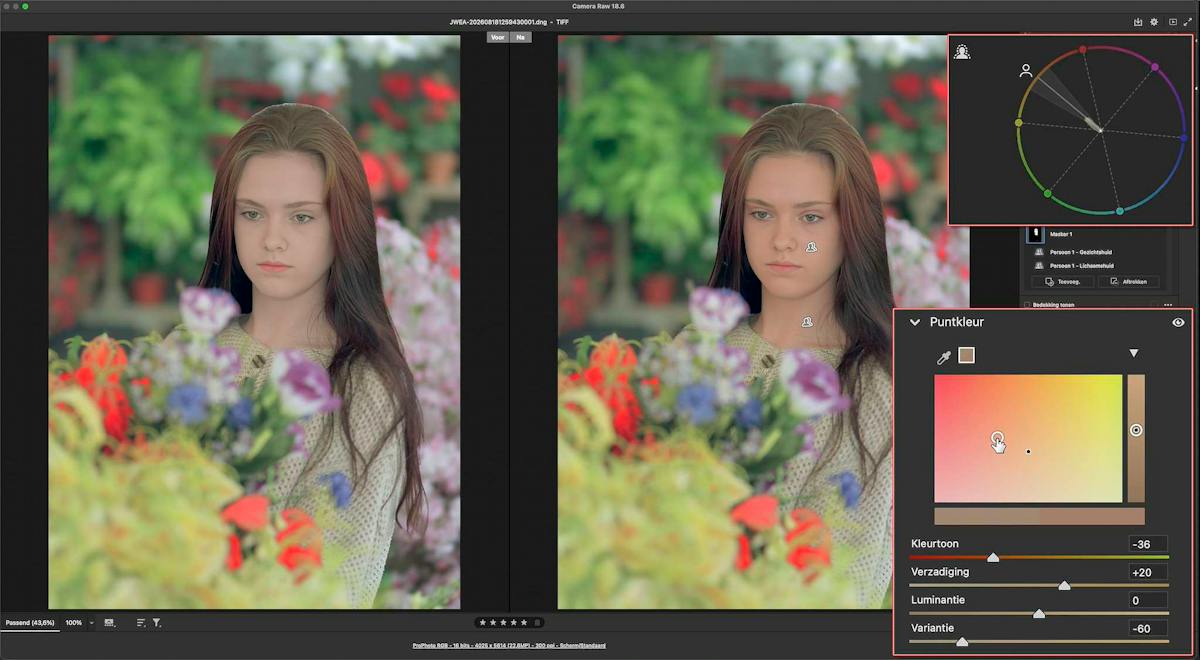Switch to the Na view tab
This screenshot has height=660, width=1200.
pyautogui.click(x=520, y=37)
